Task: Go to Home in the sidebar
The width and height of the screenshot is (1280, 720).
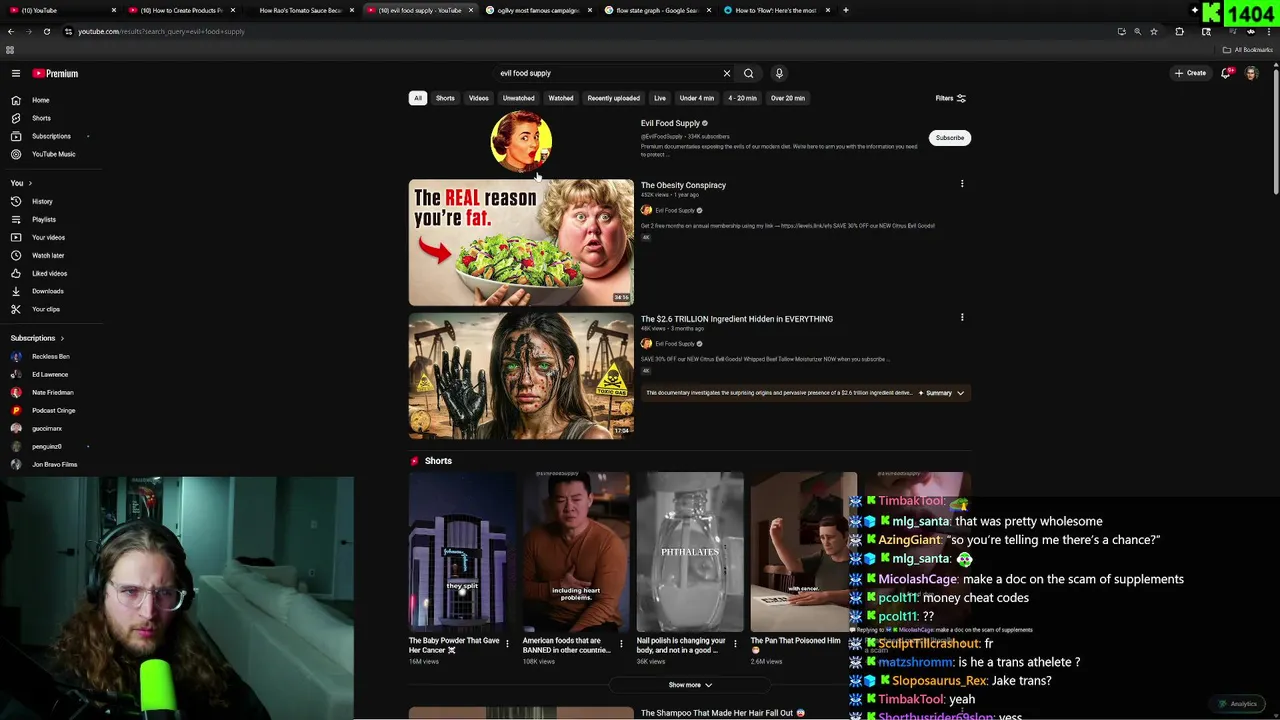Action: point(41,100)
